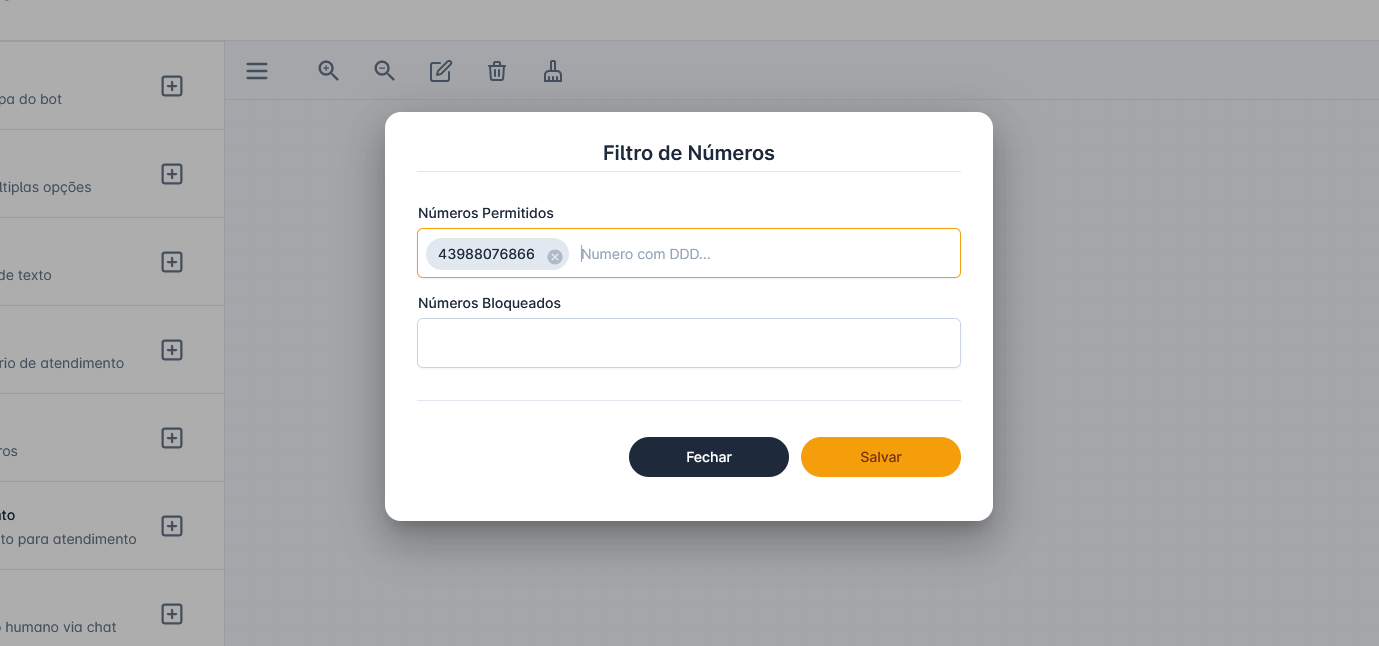
Task: Click the edit pencil icon in toolbar
Action: (x=440, y=71)
